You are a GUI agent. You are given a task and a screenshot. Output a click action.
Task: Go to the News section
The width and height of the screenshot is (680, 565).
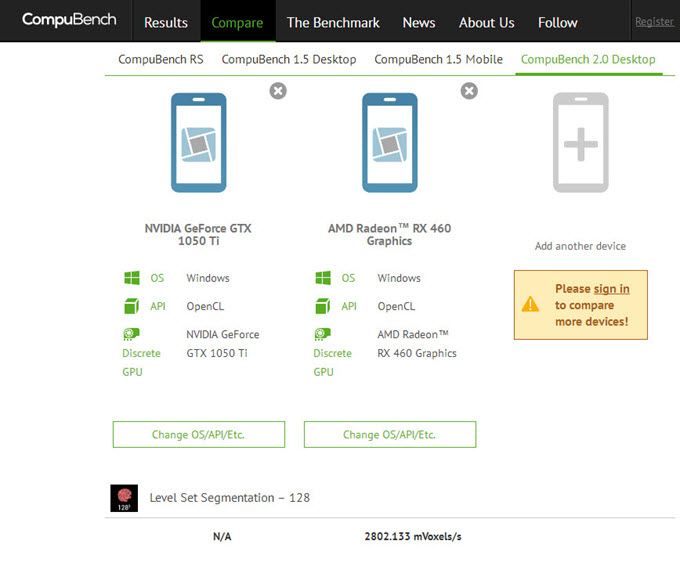pyautogui.click(x=419, y=23)
